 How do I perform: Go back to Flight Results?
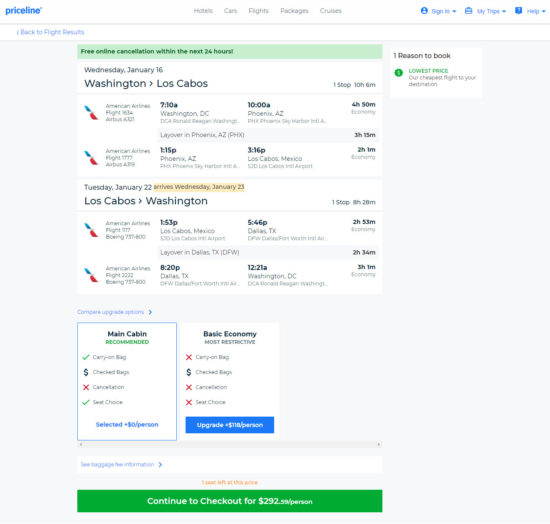point(51,32)
